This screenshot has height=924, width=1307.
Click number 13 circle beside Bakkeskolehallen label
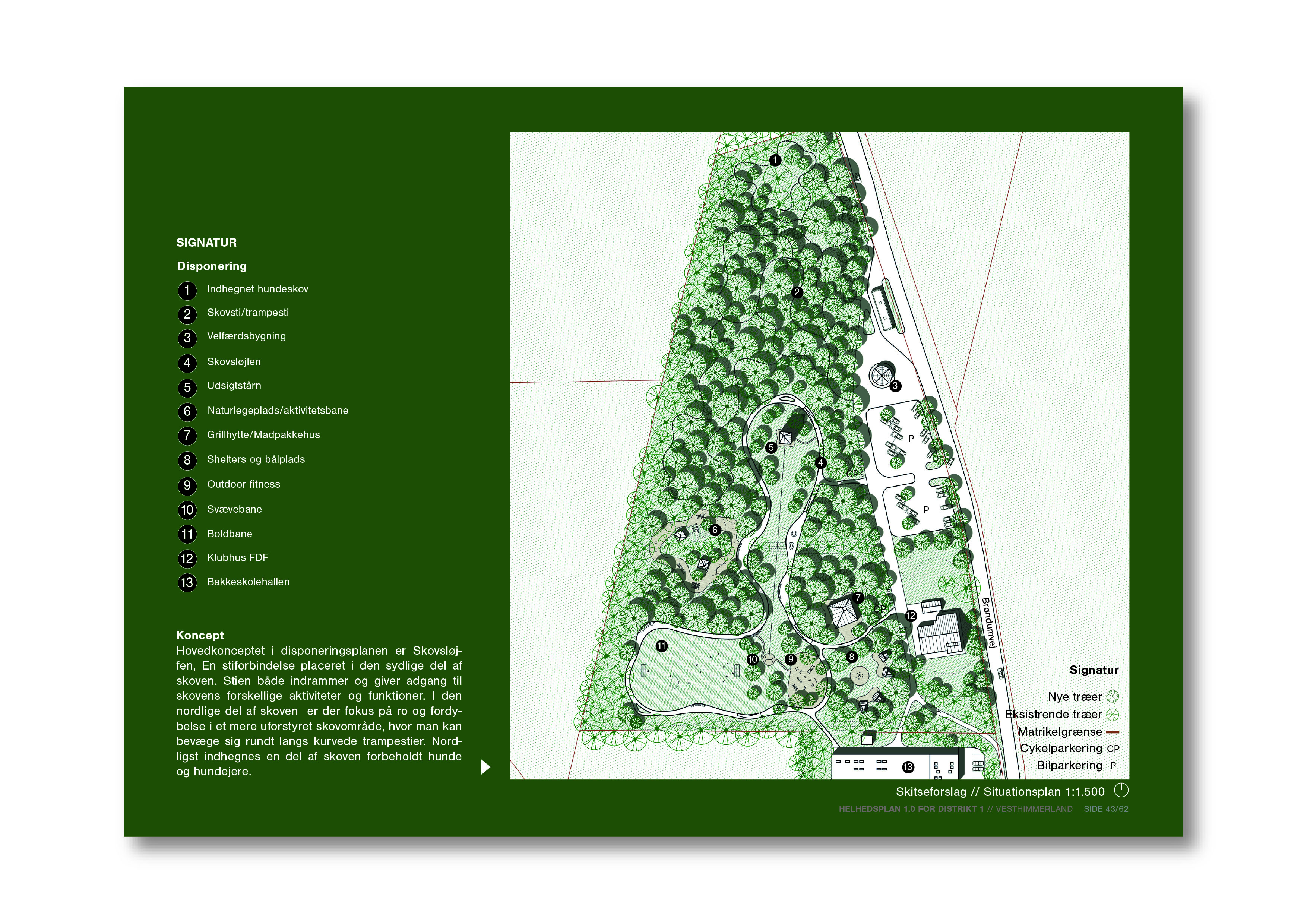pos(187,583)
